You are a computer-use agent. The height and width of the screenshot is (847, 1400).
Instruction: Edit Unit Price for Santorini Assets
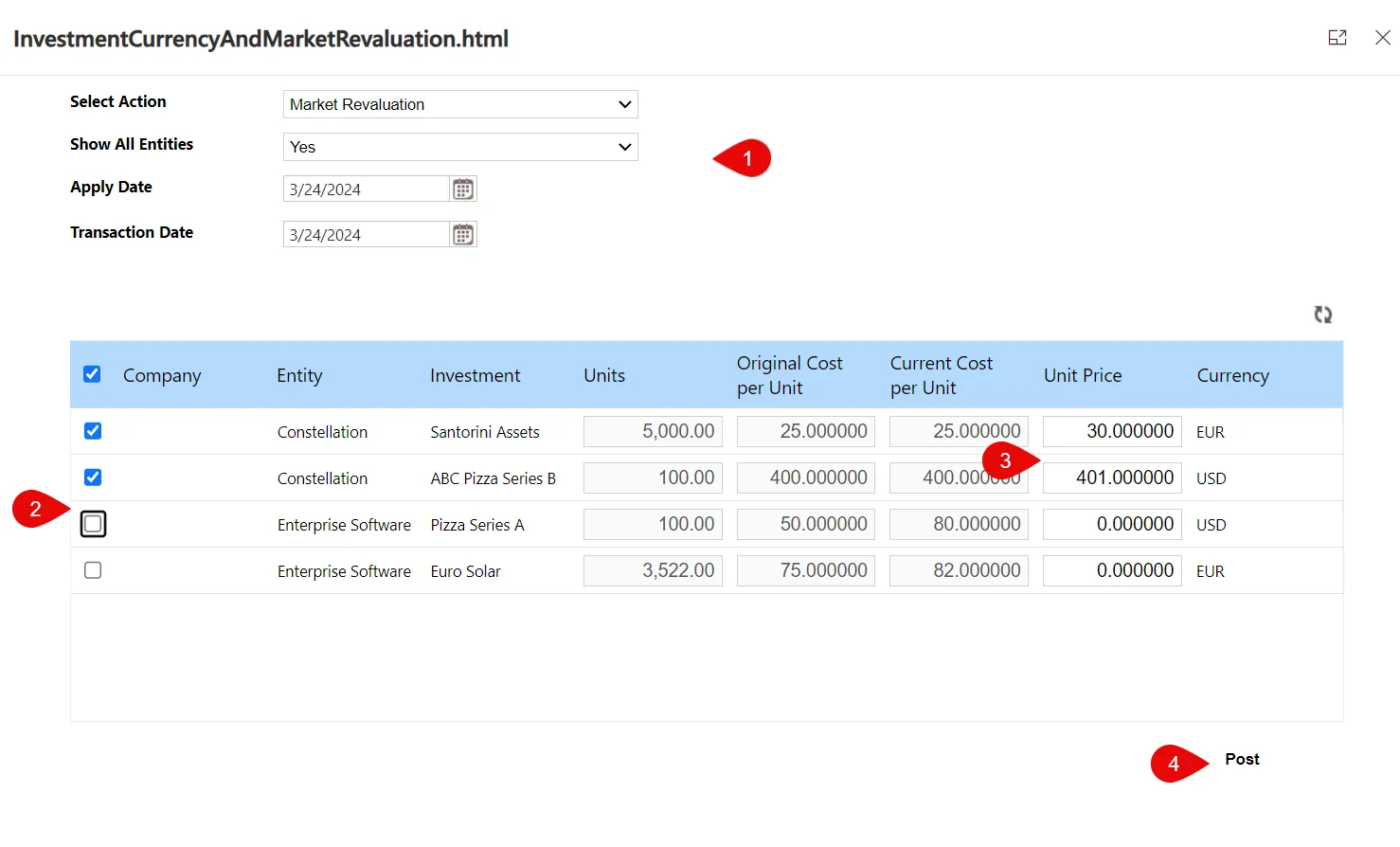coord(1112,431)
